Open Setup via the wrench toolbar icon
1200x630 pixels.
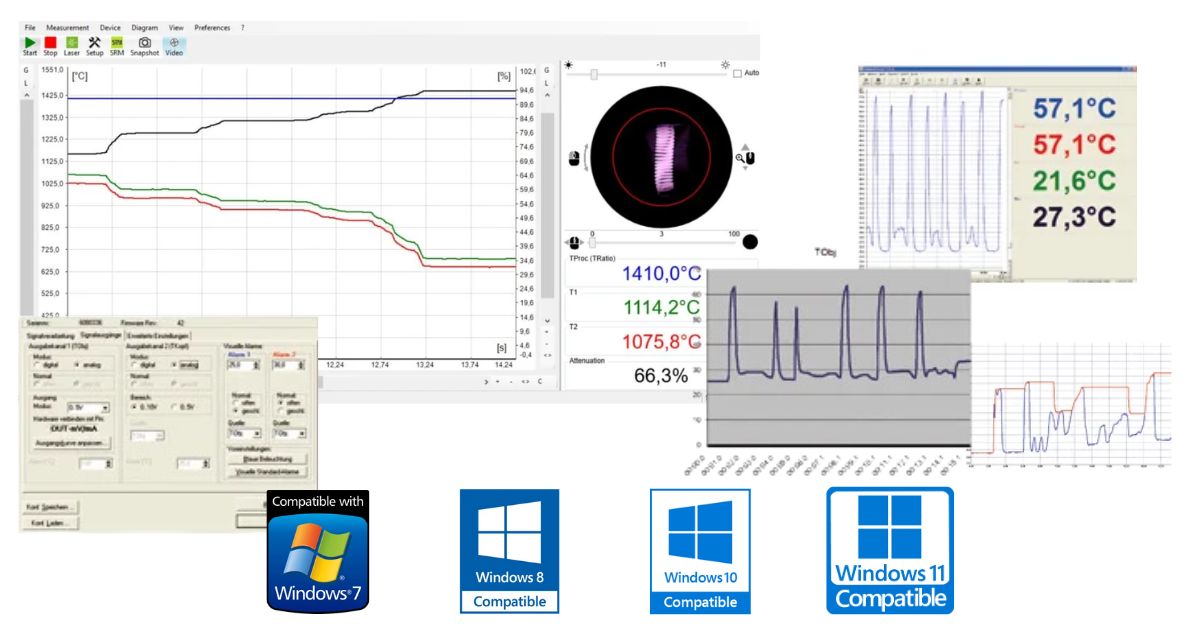[x=96, y=44]
